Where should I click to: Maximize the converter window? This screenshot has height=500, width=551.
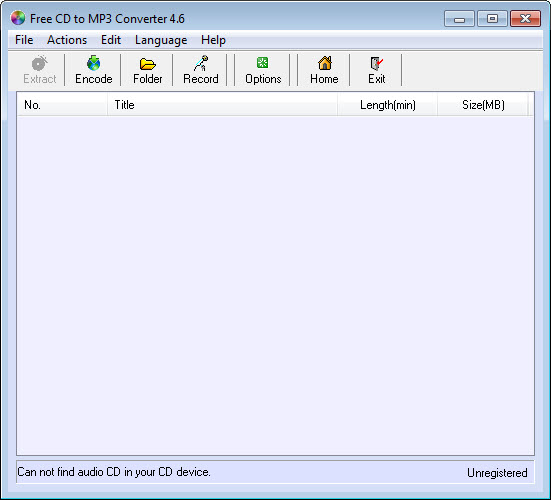[x=492, y=19]
